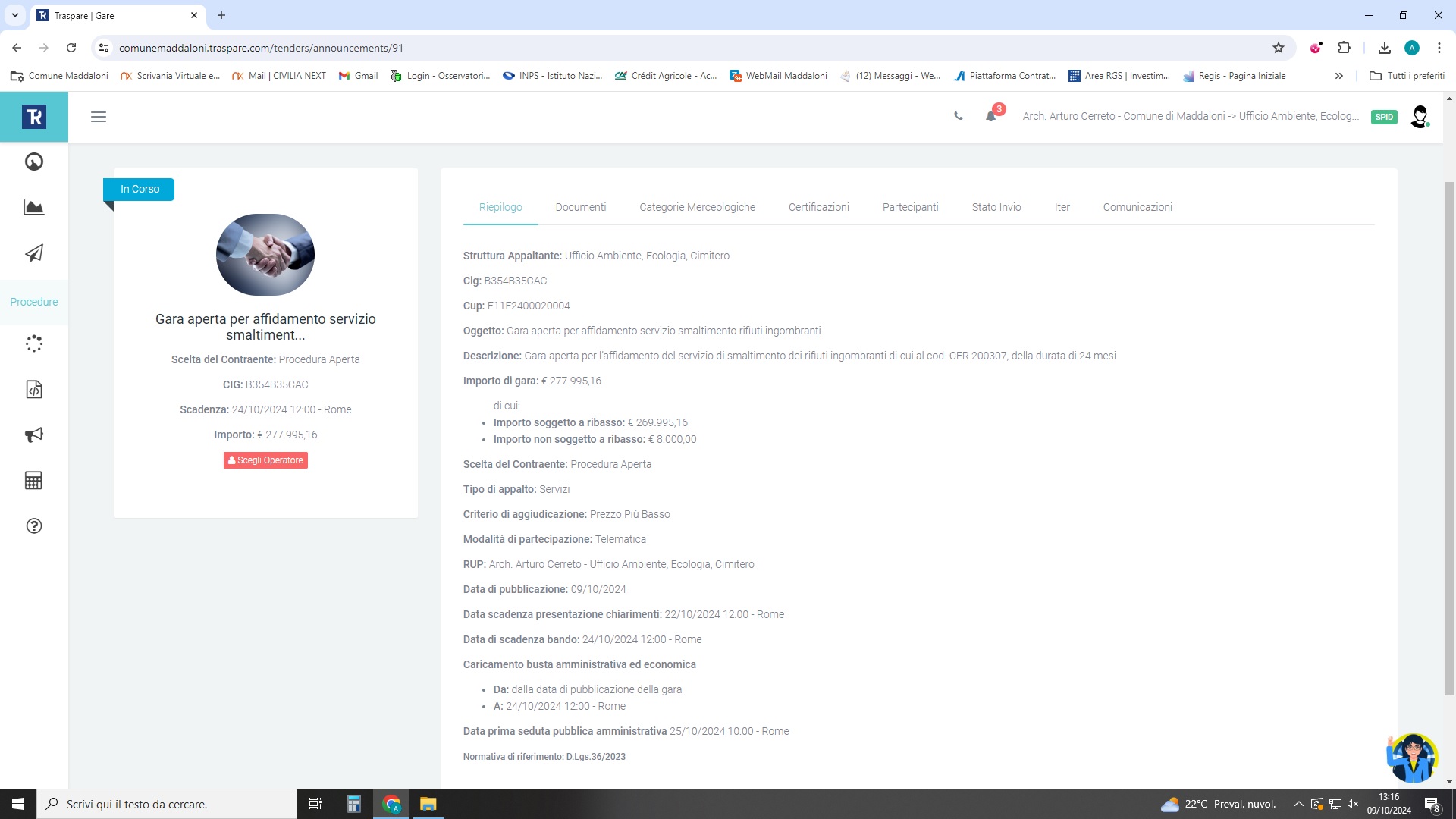The width and height of the screenshot is (1456, 819).
Task: Open the Procedure sidebar link
Action: point(34,302)
